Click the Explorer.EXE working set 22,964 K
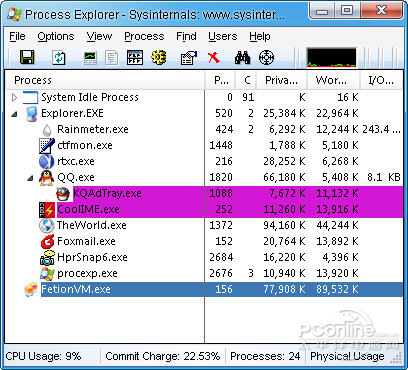The height and width of the screenshot is (370, 408). click(337, 113)
